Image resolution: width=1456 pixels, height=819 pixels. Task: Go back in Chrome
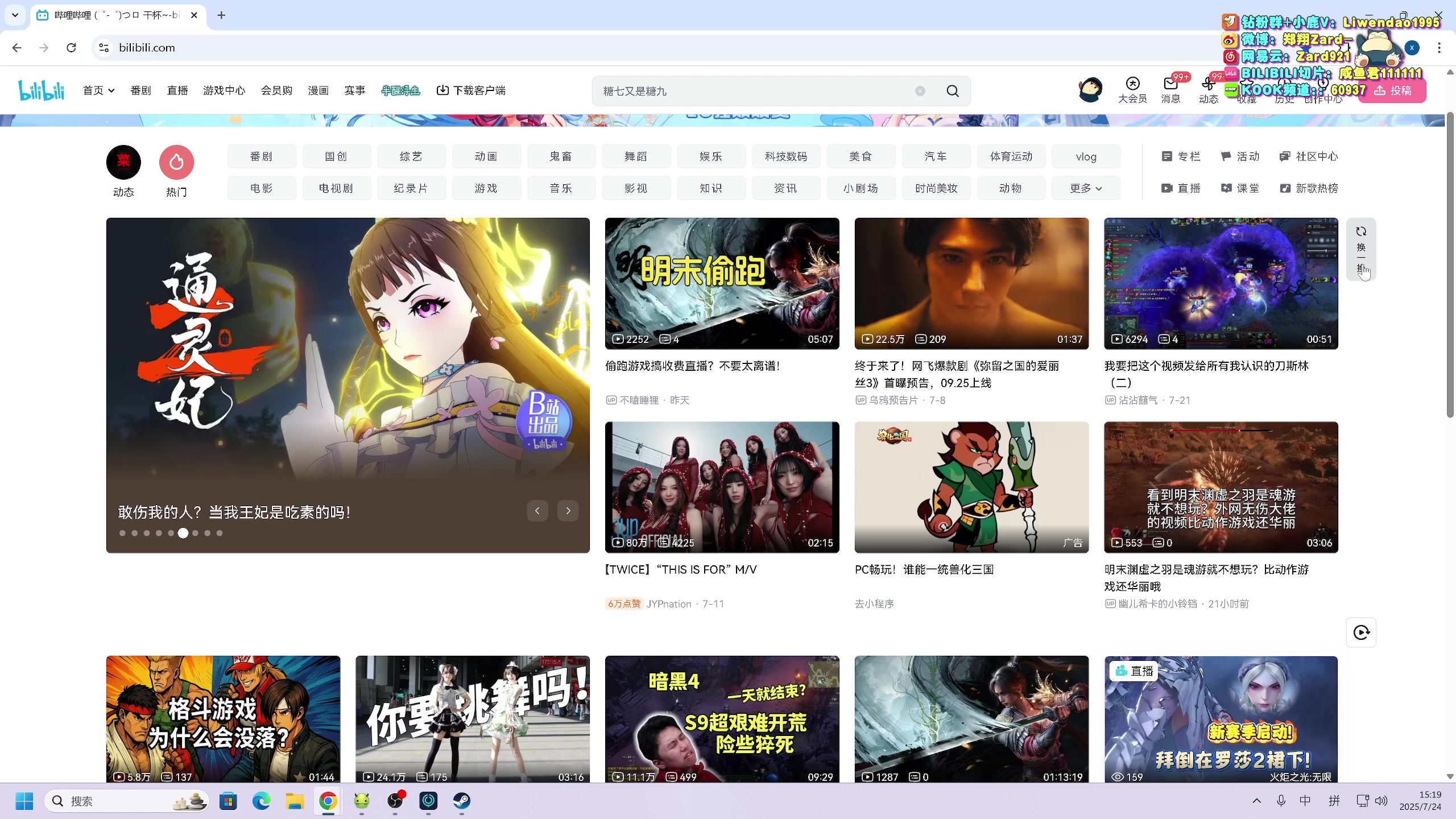click(x=16, y=48)
